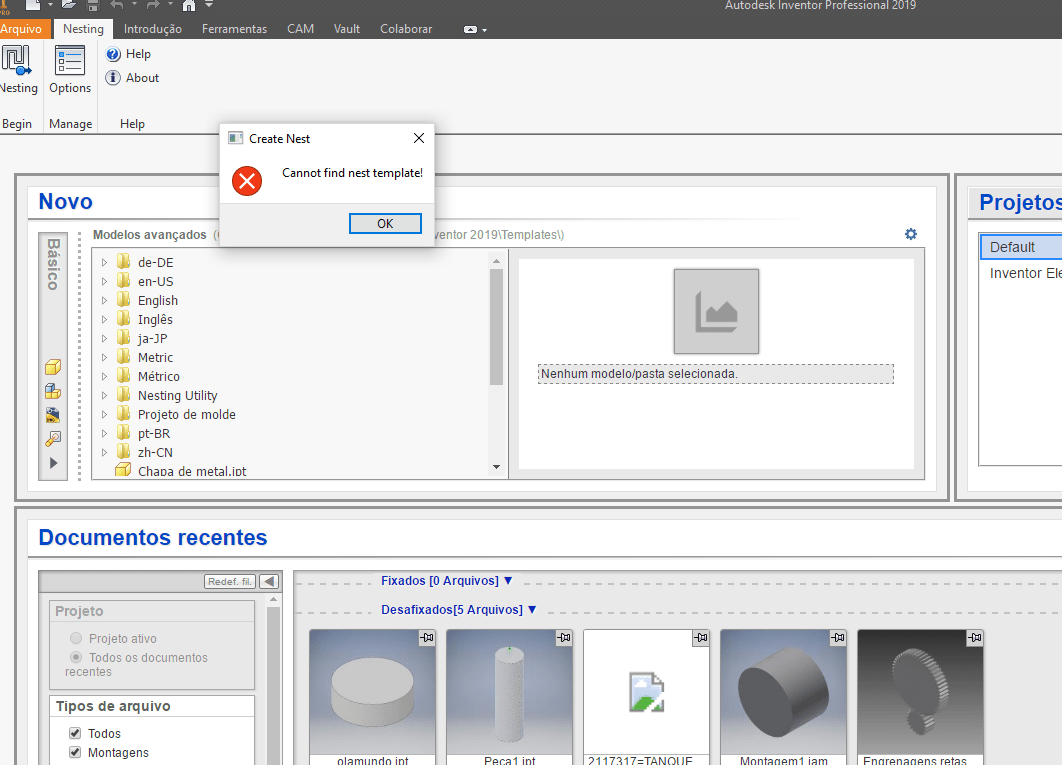Click the empty preview image placeholder

(716, 312)
